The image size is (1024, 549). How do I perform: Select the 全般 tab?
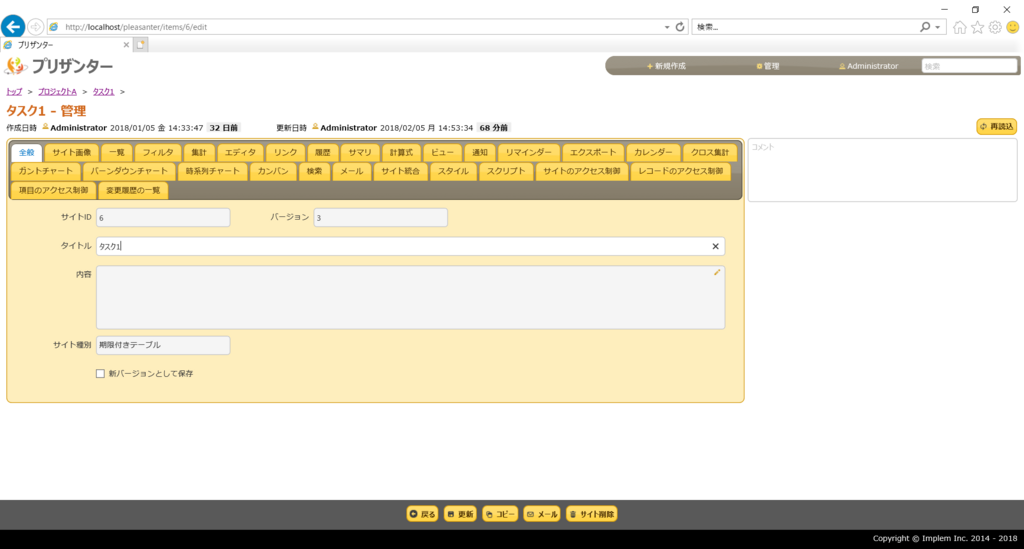pos(26,152)
